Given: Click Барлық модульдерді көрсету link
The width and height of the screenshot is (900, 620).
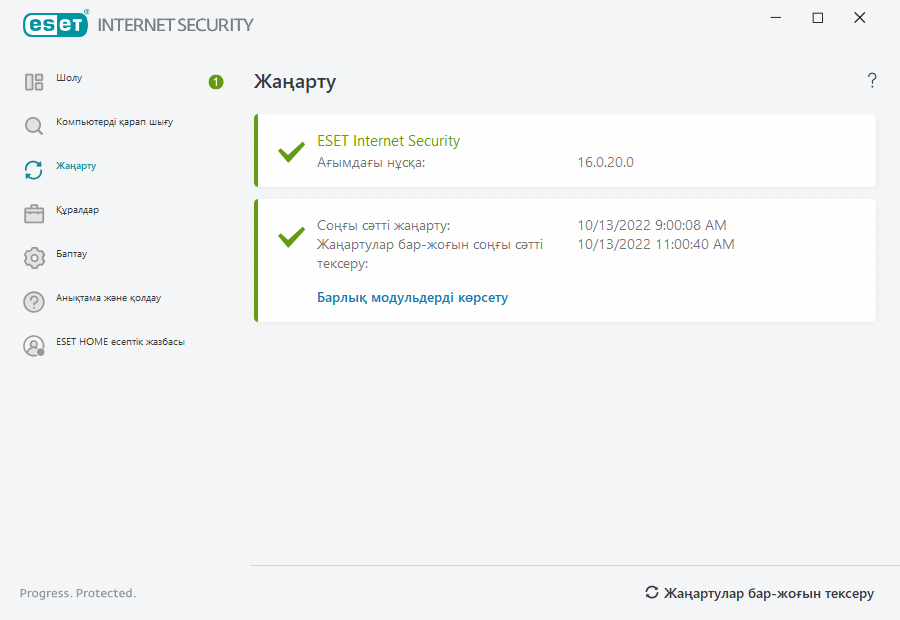Looking at the screenshot, I should pyautogui.click(x=412, y=298).
